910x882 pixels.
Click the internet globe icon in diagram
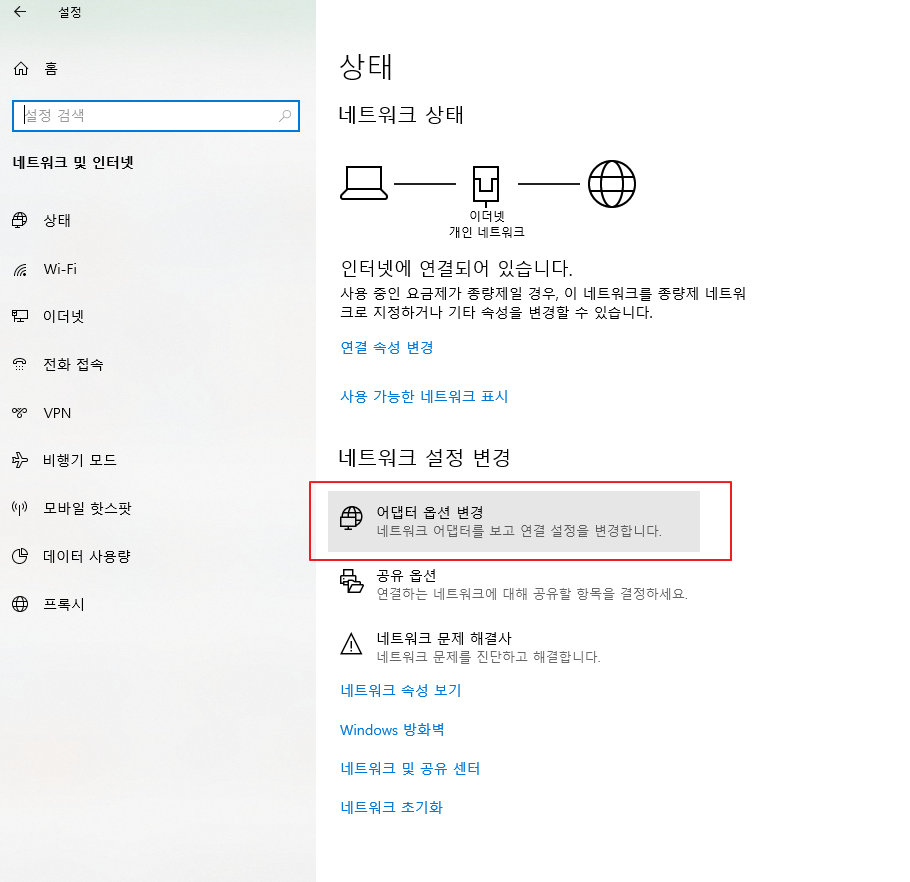pyautogui.click(x=612, y=184)
